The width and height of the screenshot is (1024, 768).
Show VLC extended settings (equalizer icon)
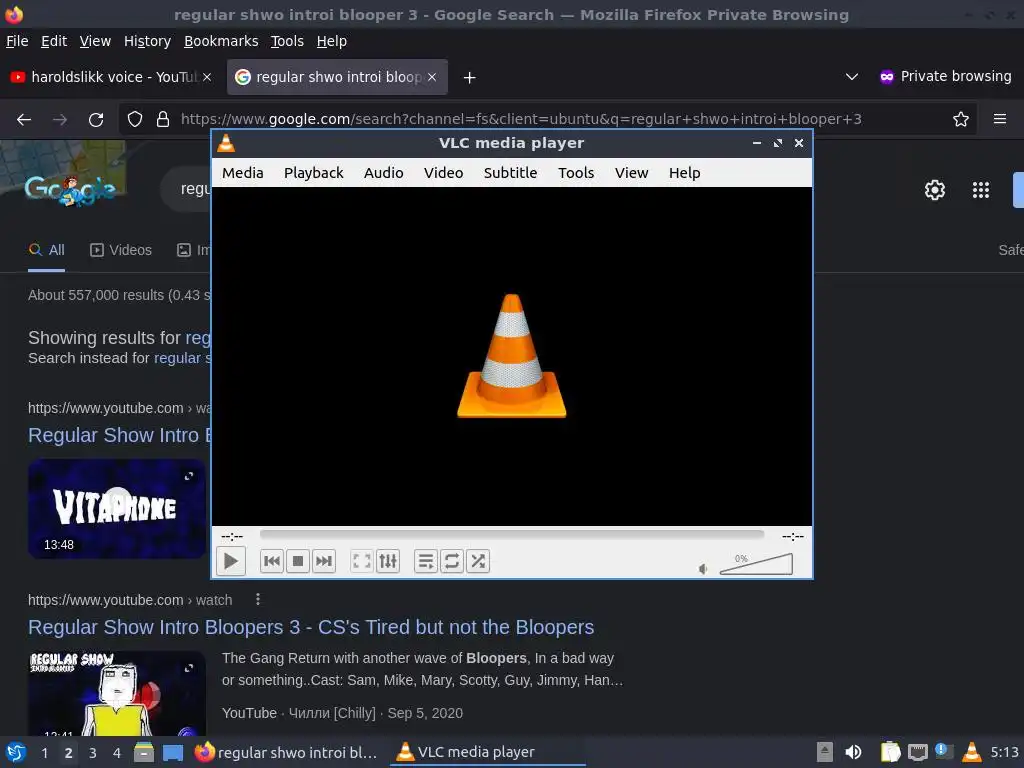pos(388,561)
